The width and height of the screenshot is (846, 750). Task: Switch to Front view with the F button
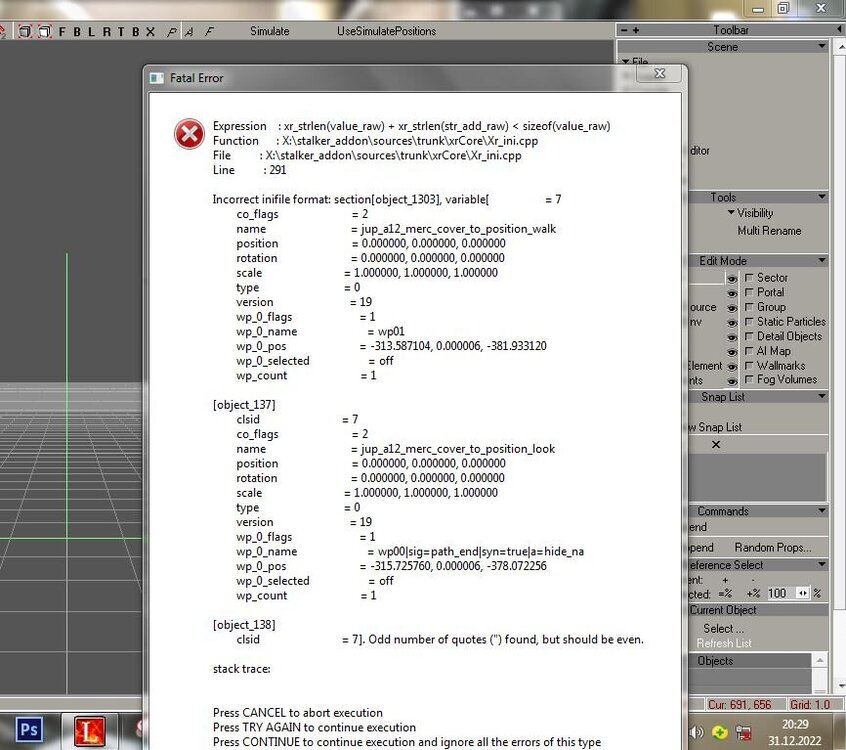coord(62,31)
